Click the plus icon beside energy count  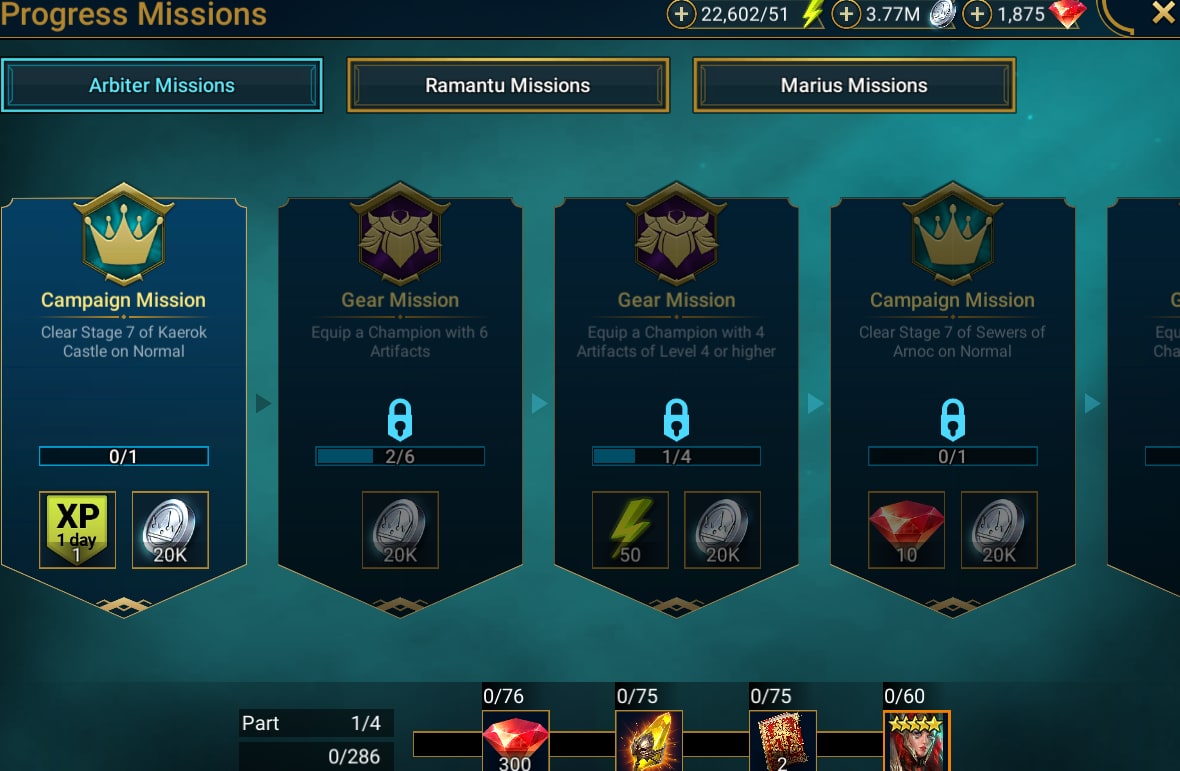(681, 14)
